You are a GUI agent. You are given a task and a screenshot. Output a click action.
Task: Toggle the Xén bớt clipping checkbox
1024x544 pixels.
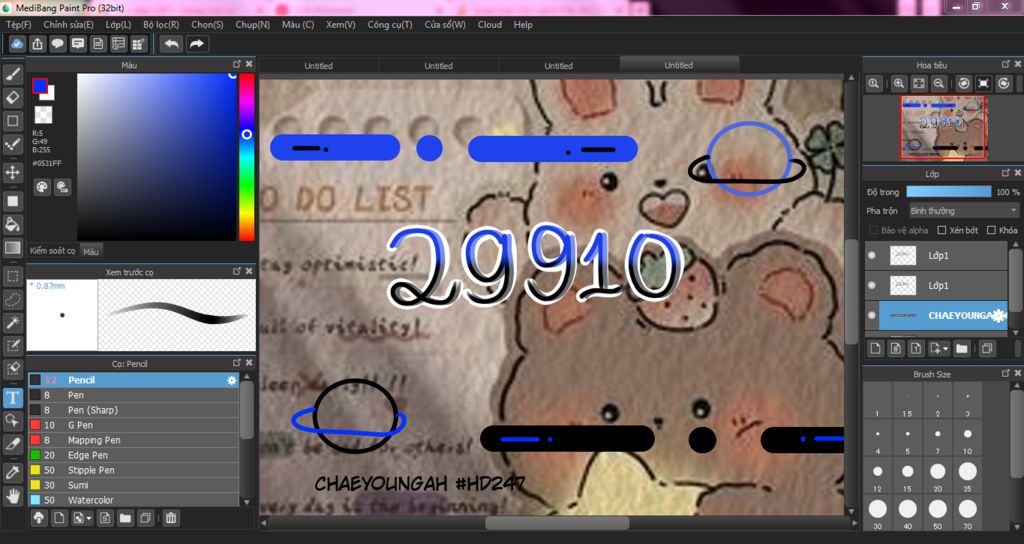click(942, 230)
